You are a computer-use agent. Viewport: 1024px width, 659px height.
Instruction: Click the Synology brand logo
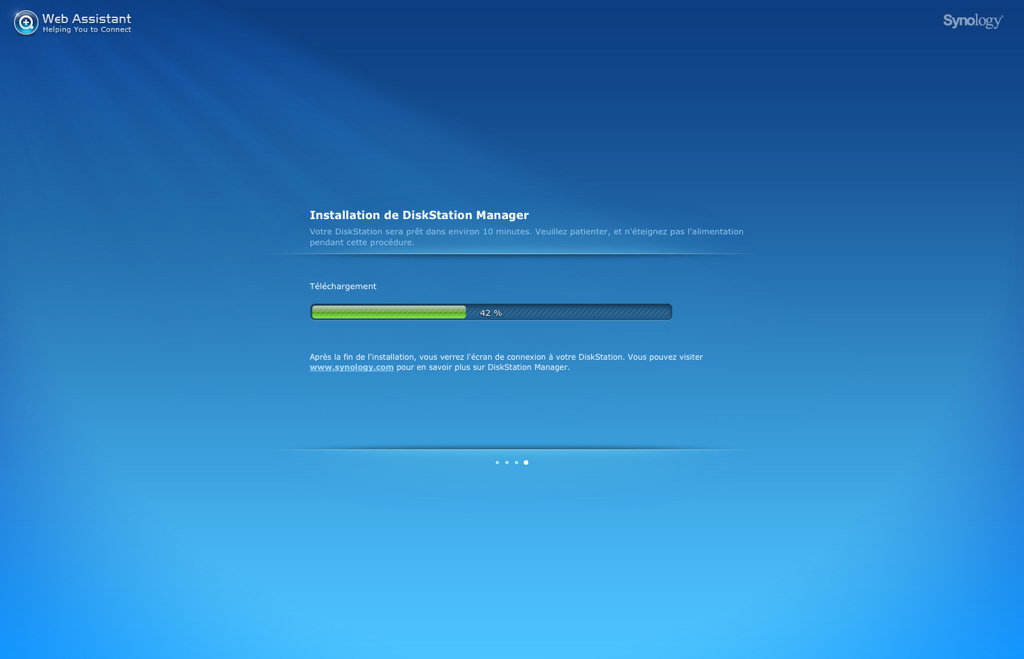pyautogui.click(x=972, y=21)
